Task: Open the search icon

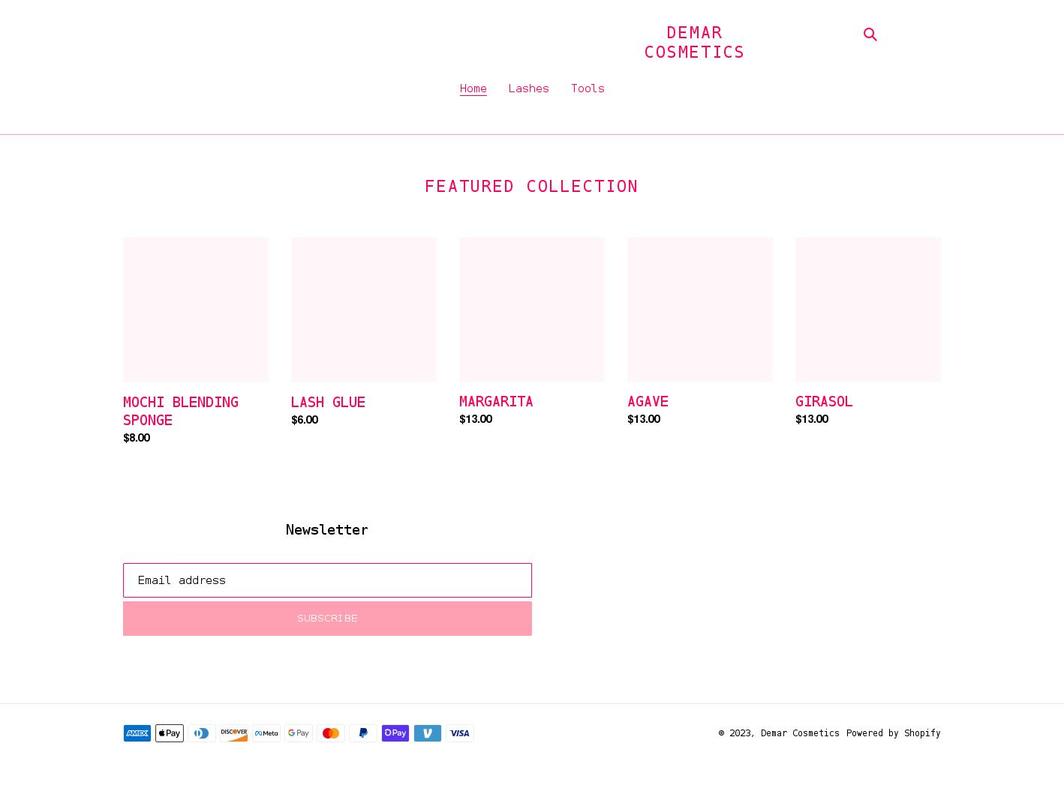Action: (870, 34)
